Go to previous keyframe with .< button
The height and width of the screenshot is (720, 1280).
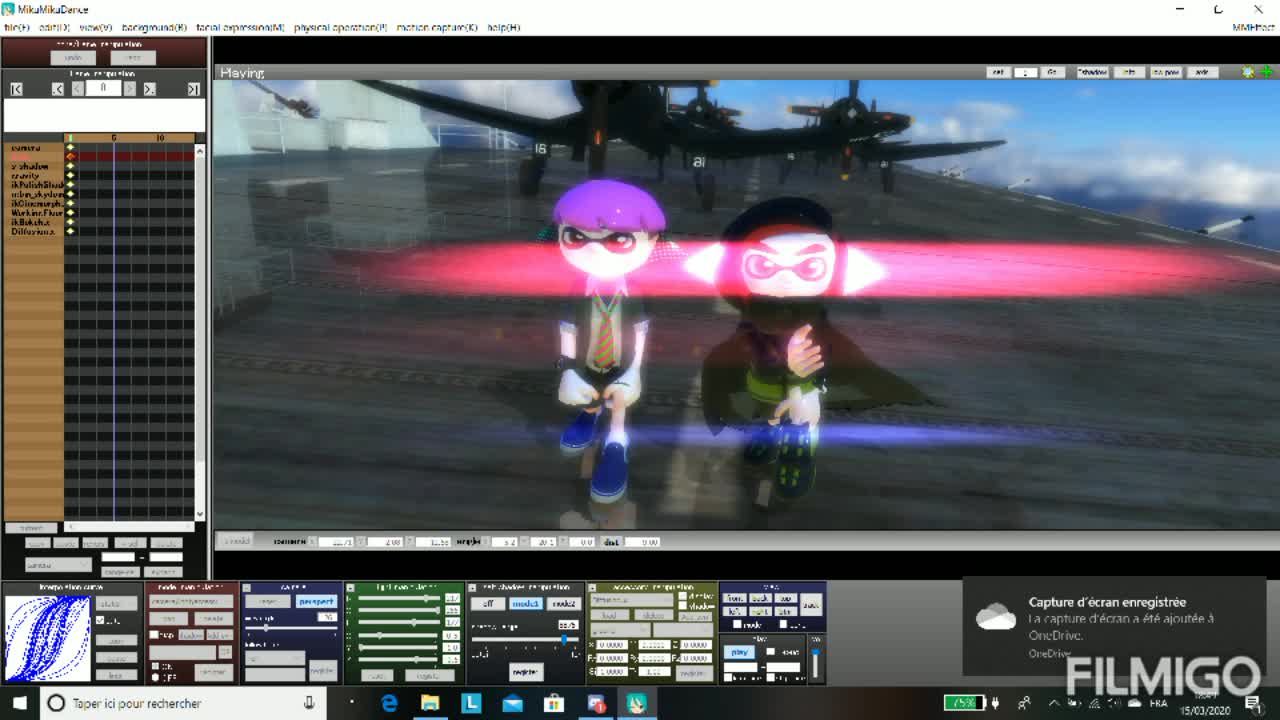[x=58, y=89]
